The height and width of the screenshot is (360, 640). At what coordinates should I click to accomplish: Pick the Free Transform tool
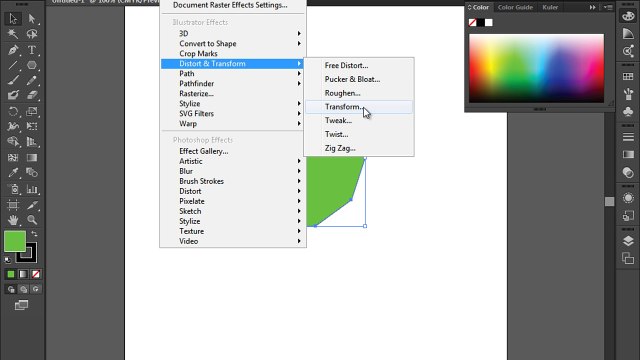[x=32, y=127]
